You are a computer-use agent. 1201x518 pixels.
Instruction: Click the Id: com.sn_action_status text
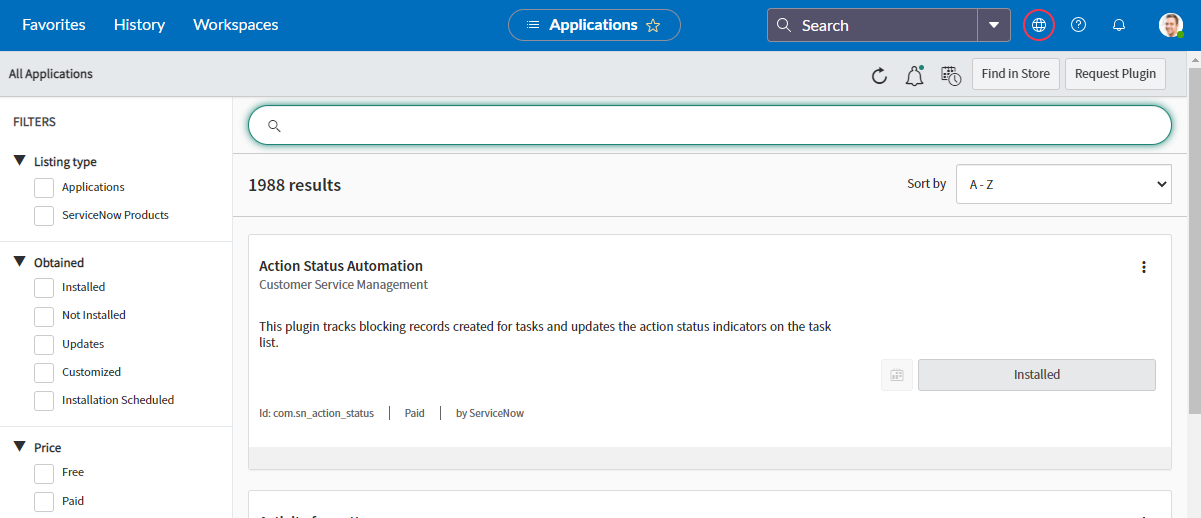pos(316,413)
